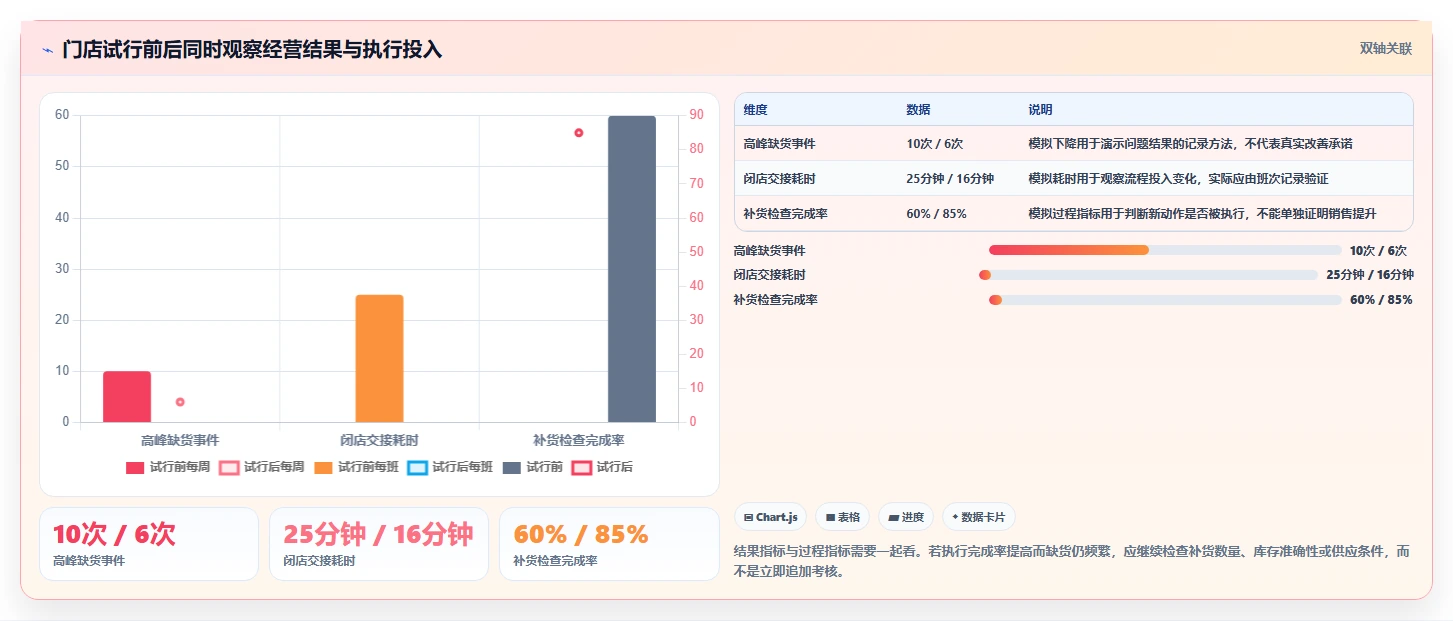The image size is (1453, 621).
Task: Click the 双轴关联 label in the header
Action: [x=1385, y=49]
